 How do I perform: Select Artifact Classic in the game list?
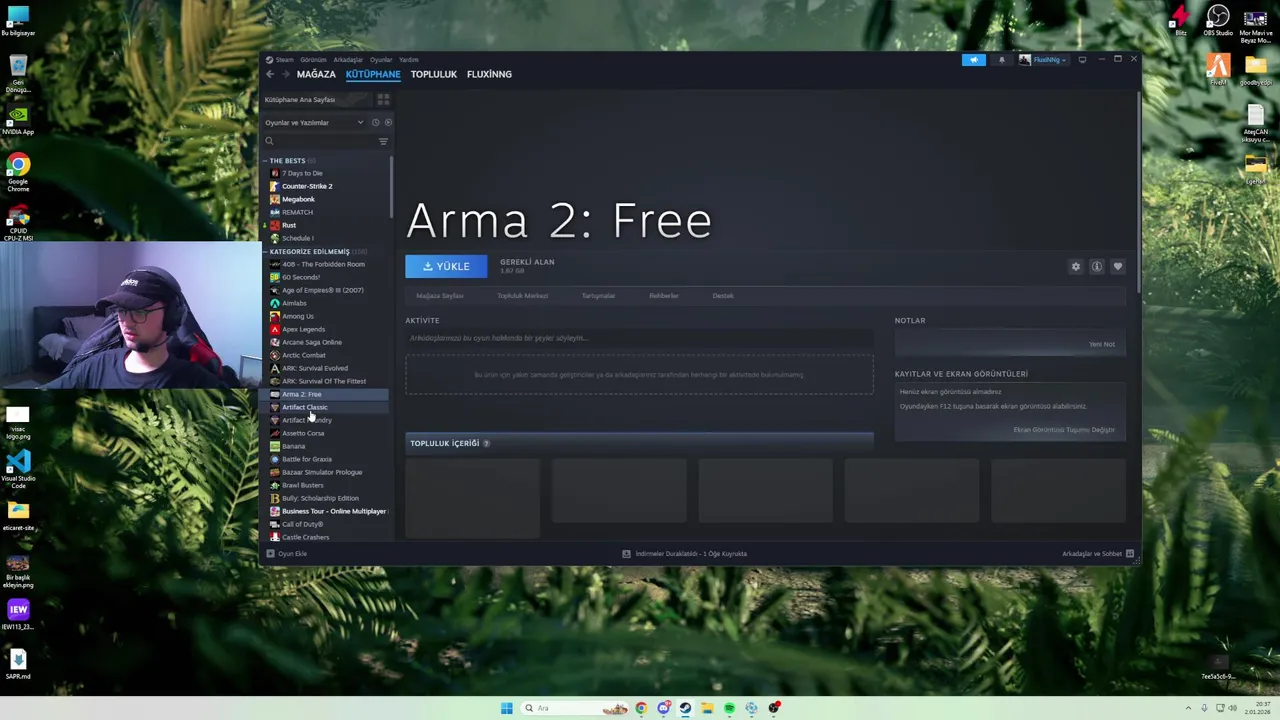(304, 407)
